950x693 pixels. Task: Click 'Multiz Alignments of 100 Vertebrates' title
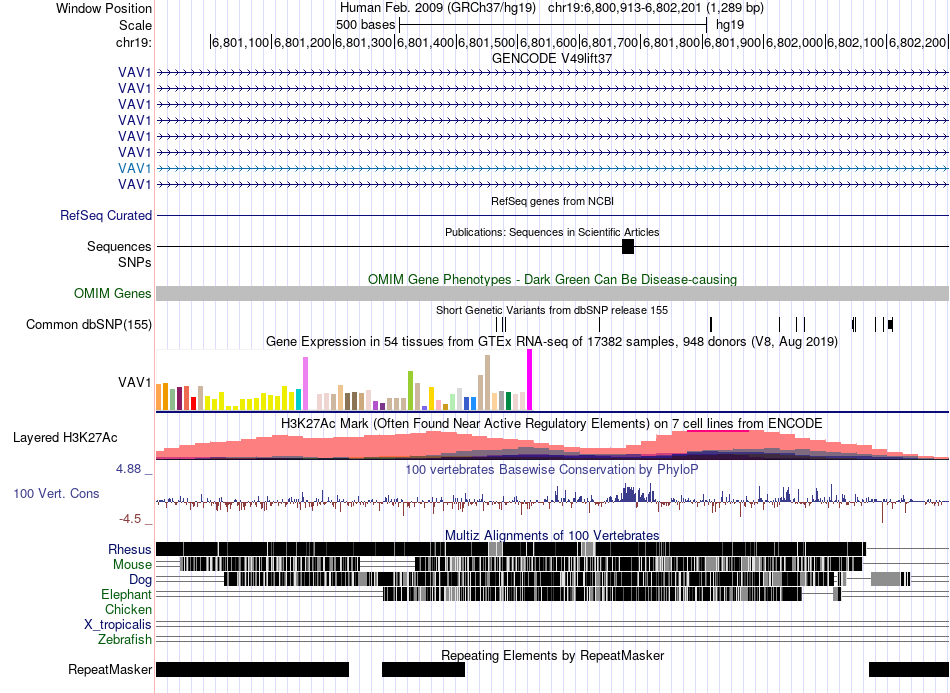pos(552,536)
